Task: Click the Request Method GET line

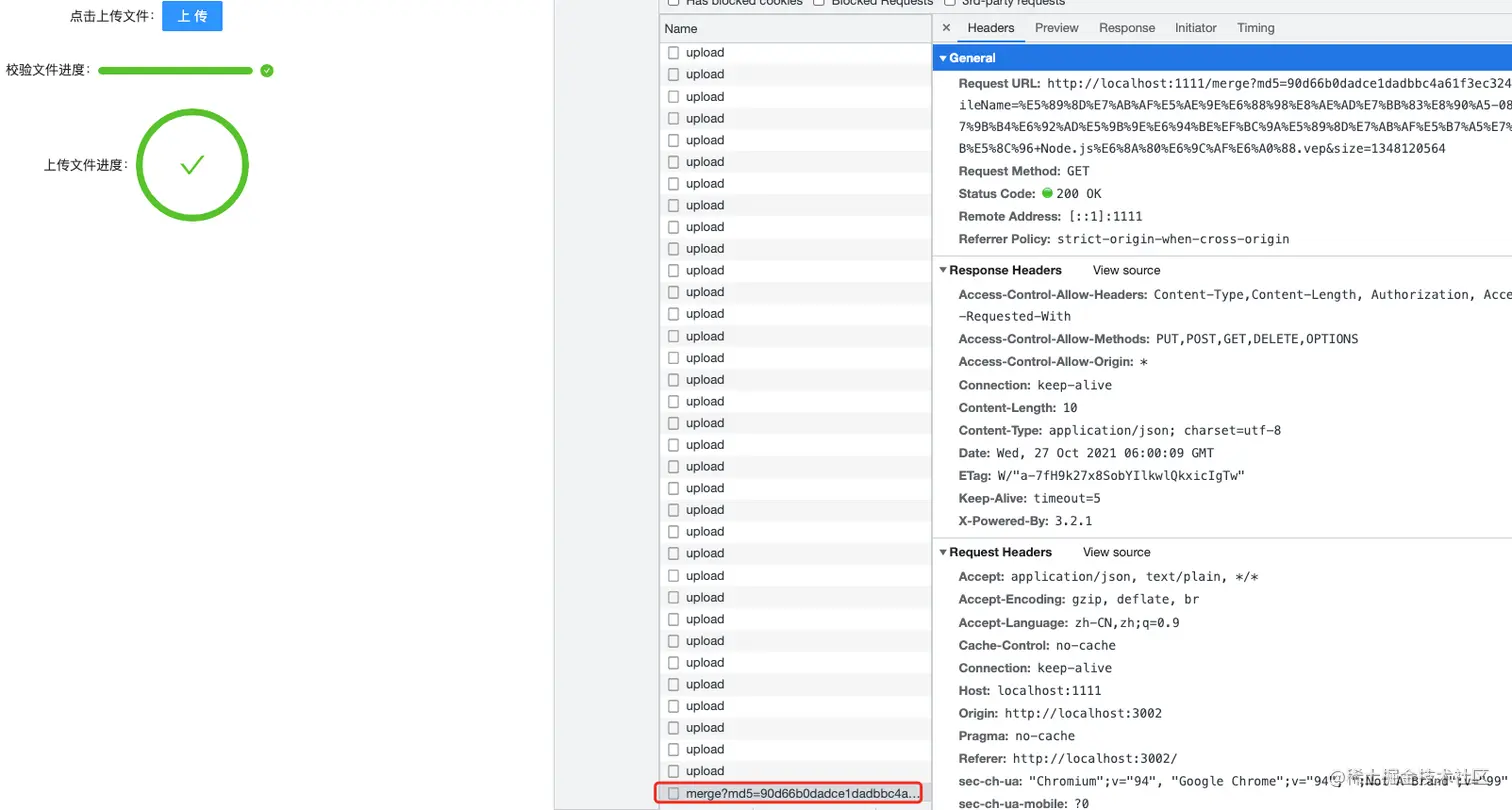Action: [x=1024, y=171]
